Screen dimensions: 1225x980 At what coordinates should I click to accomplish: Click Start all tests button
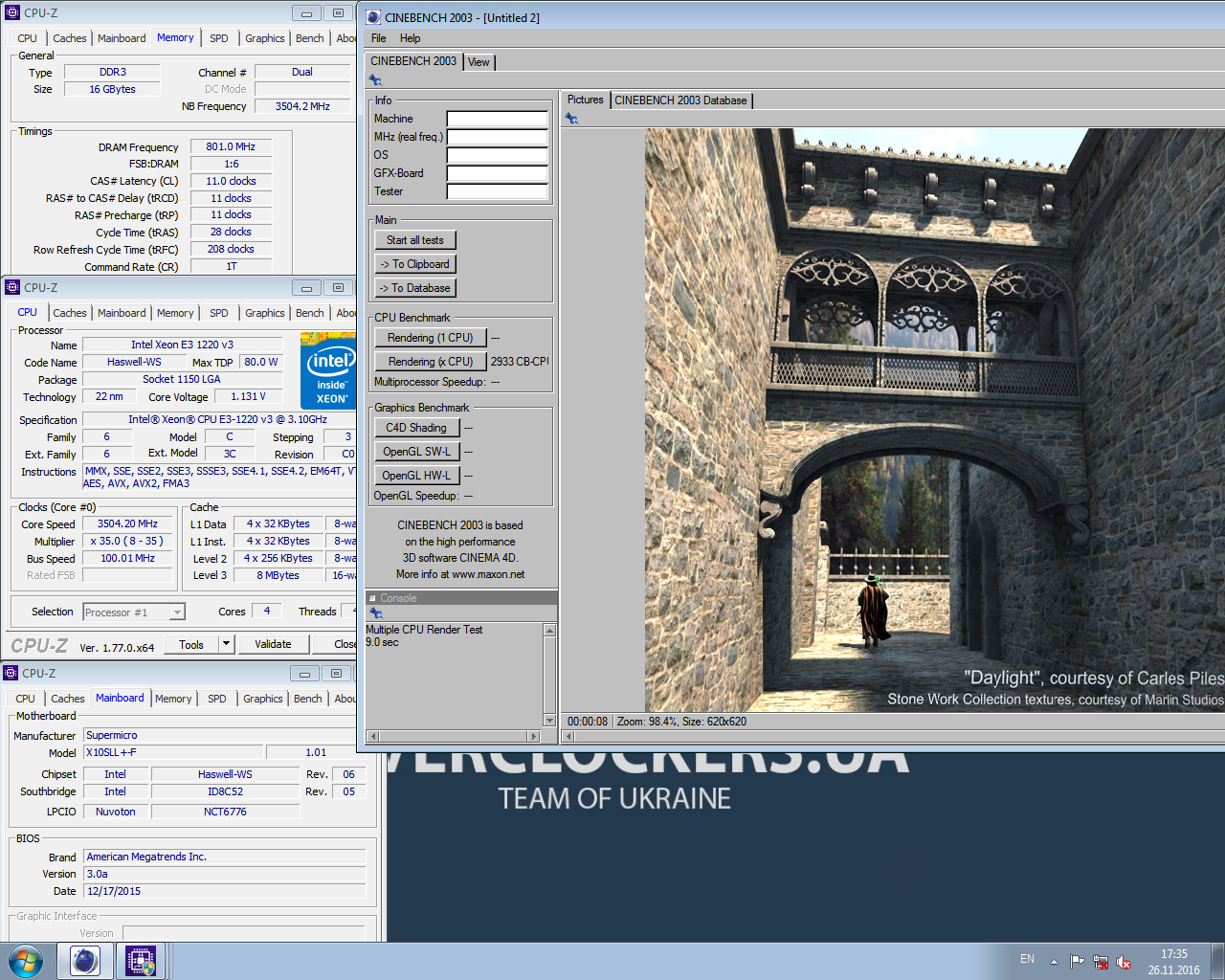pos(415,240)
